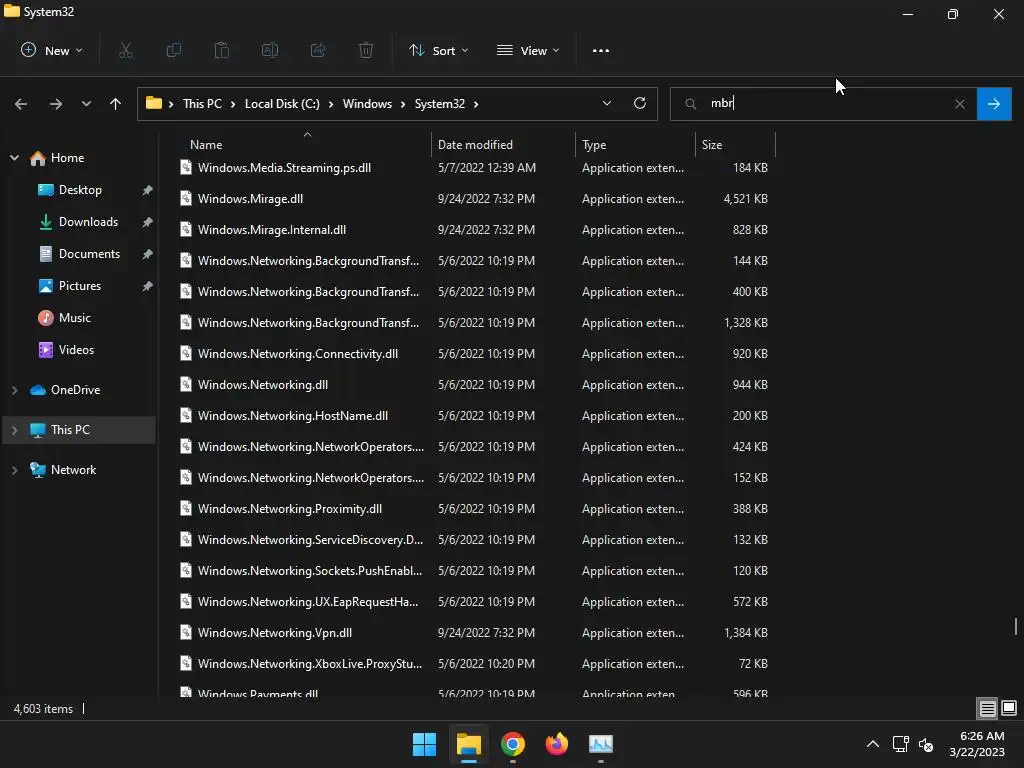Open Pictures in navigation pane
The image size is (1024, 768).
pos(80,286)
